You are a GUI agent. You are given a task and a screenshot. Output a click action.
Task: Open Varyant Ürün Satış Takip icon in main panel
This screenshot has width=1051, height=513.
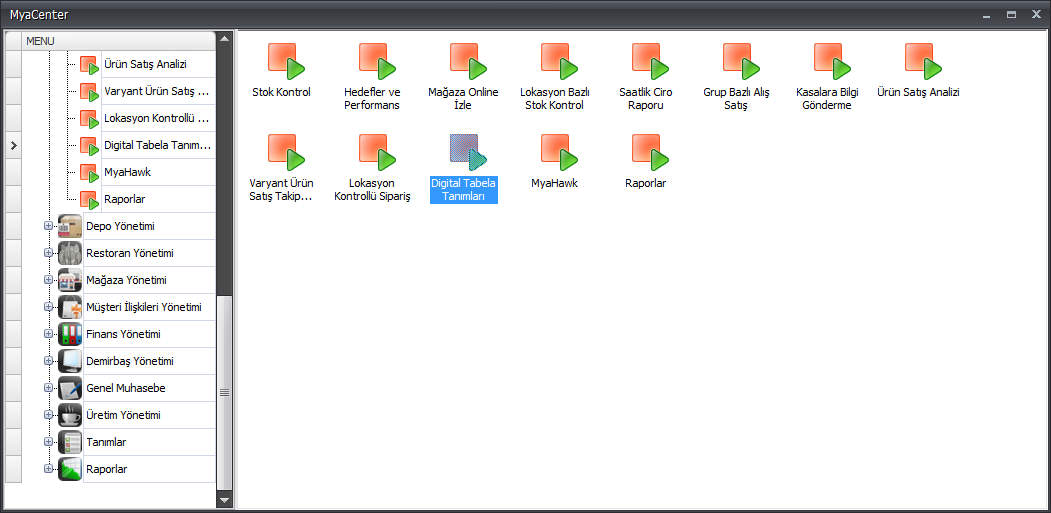coord(286,152)
